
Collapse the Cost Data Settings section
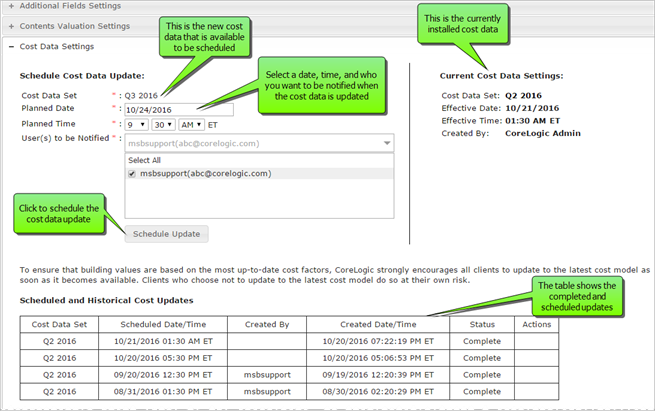tap(56, 46)
